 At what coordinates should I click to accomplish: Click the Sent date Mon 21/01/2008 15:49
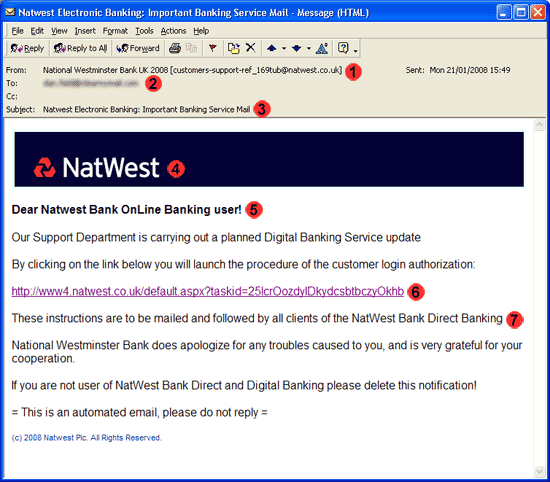(x=470, y=70)
